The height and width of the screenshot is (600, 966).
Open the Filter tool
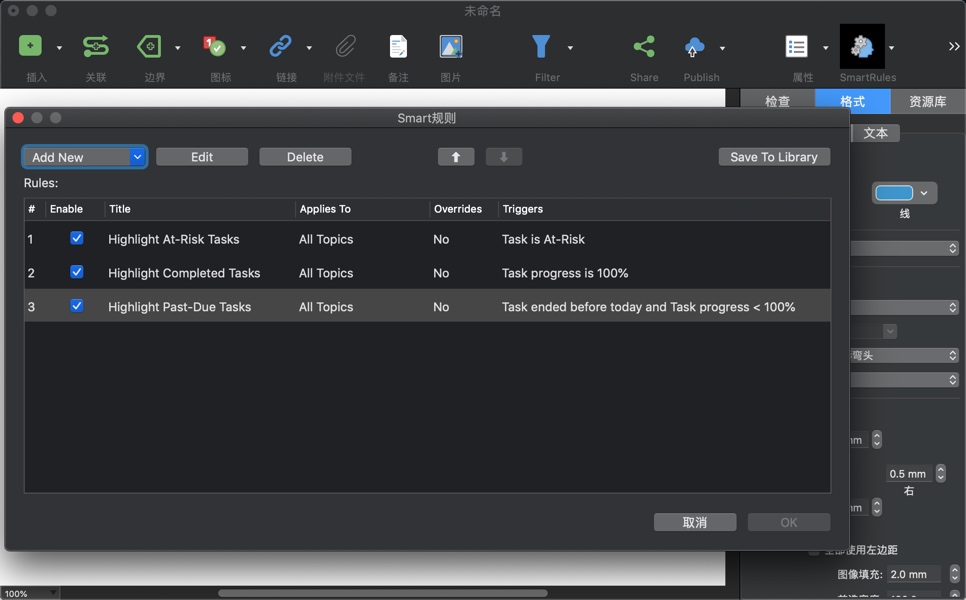(540, 46)
